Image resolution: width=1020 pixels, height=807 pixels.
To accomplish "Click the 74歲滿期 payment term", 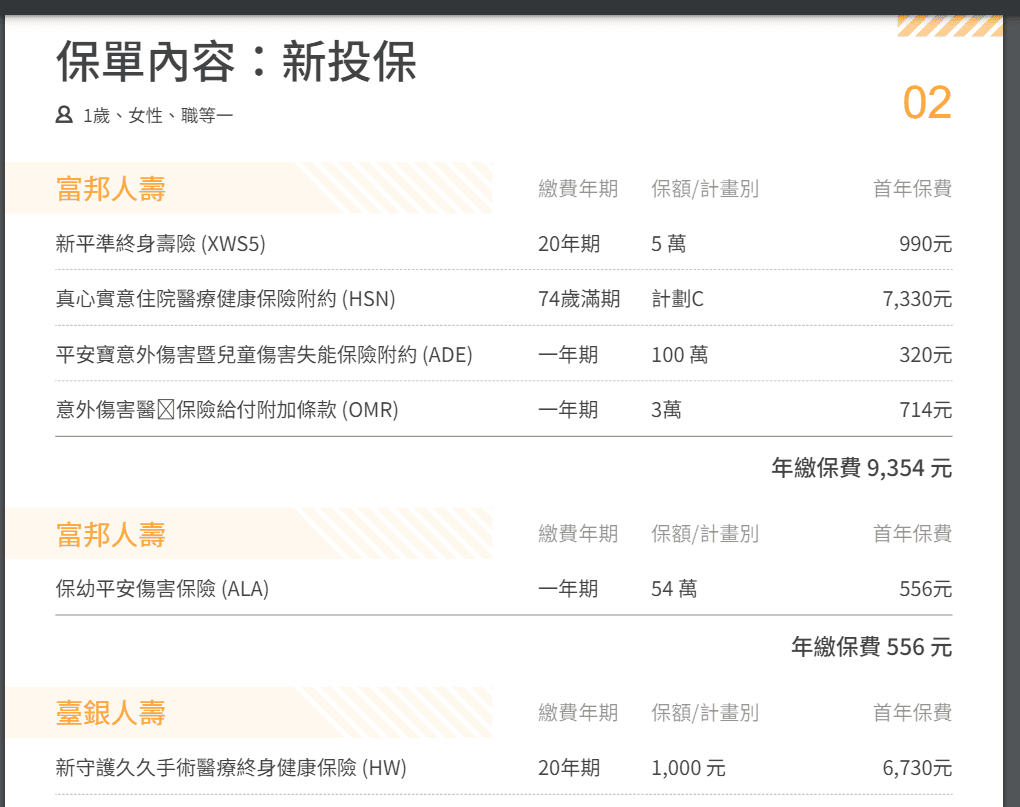I will coord(579,299).
